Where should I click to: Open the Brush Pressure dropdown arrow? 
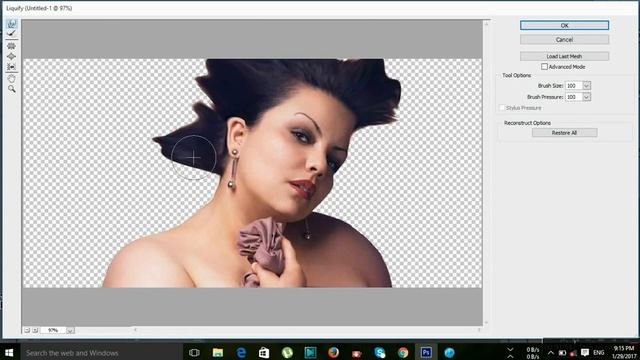[587, 97]
